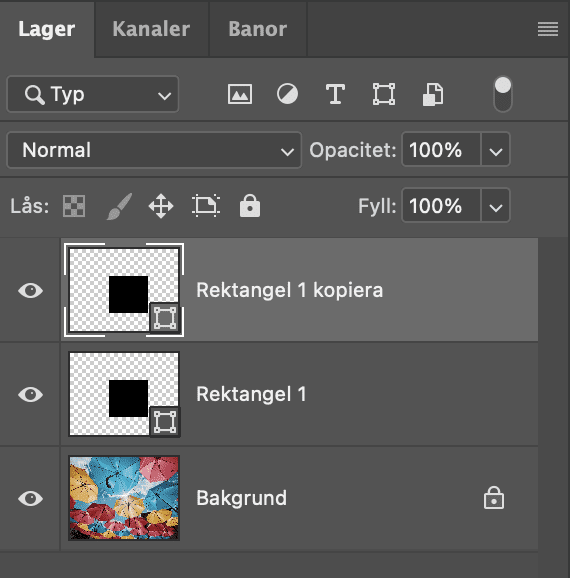Open the Fyll slider arrow

click(x=496, y=206)
